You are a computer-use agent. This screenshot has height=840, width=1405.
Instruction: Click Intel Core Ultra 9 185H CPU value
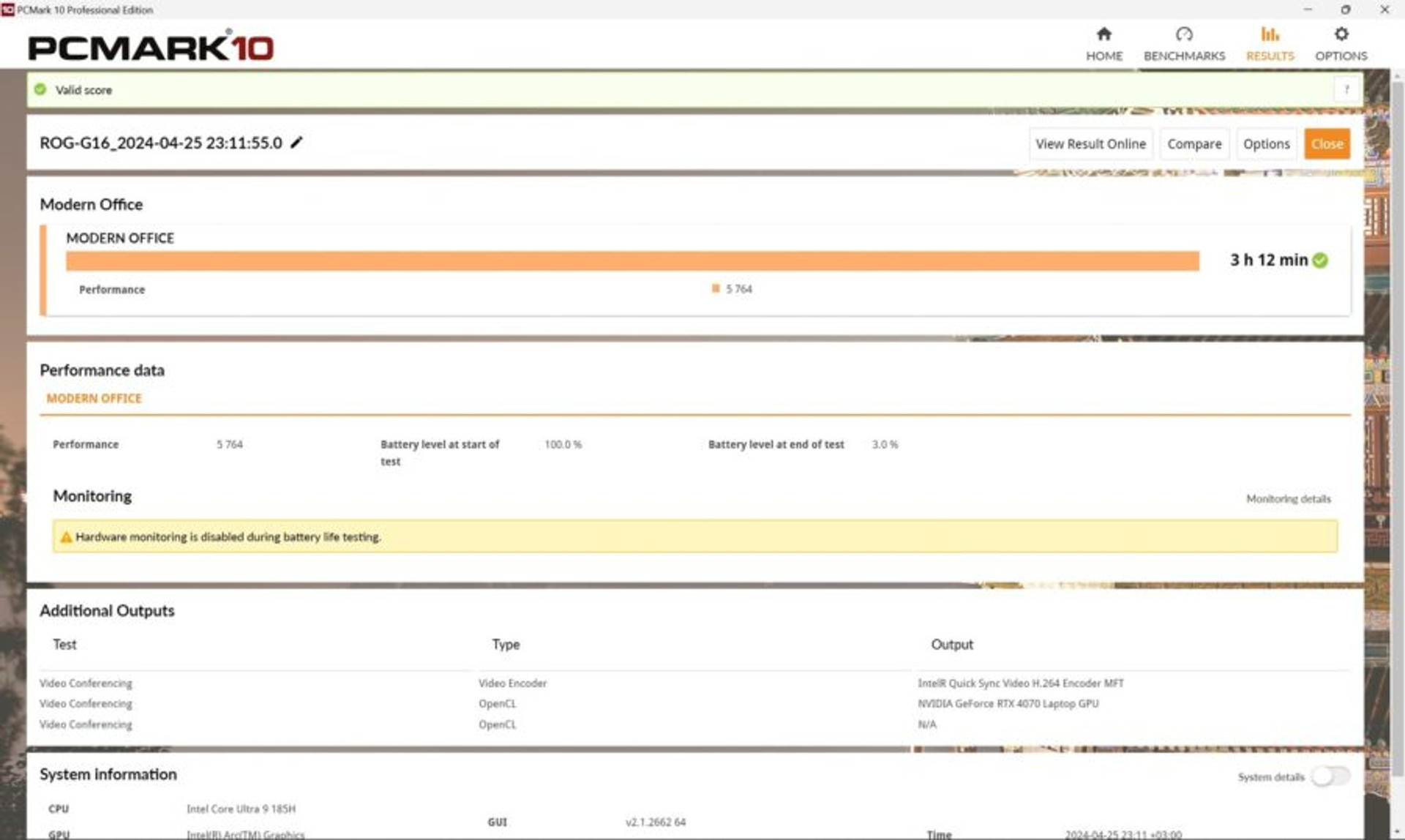coord(241,809)
